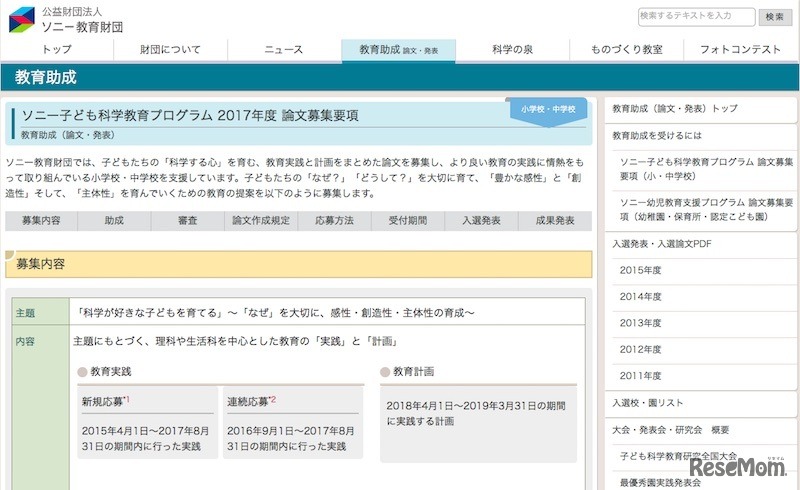This screenshot has height=490, width=800.
Task: Jump to the 応募方法 section tab
Action: [x=335, y=220]
